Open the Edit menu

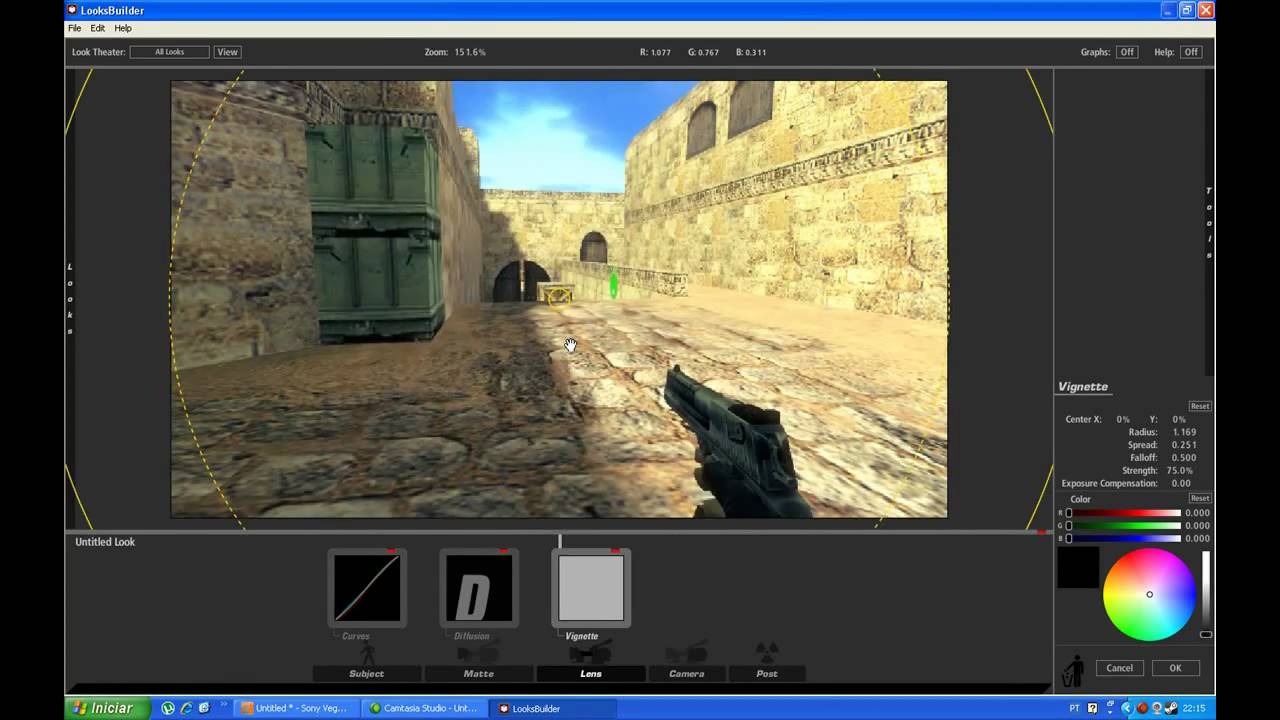pos(98,28)
